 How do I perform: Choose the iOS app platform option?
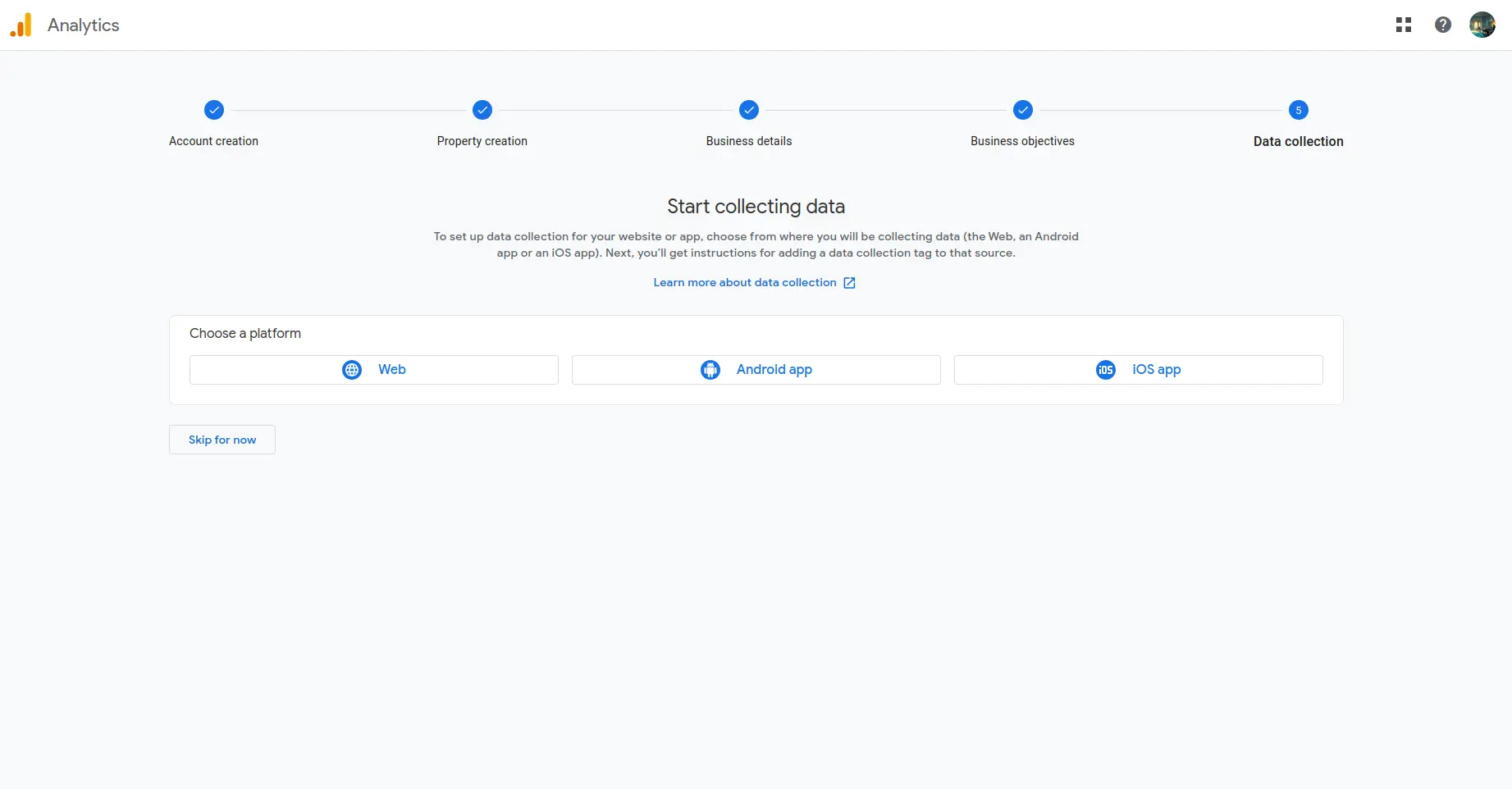coord(1138,369)
